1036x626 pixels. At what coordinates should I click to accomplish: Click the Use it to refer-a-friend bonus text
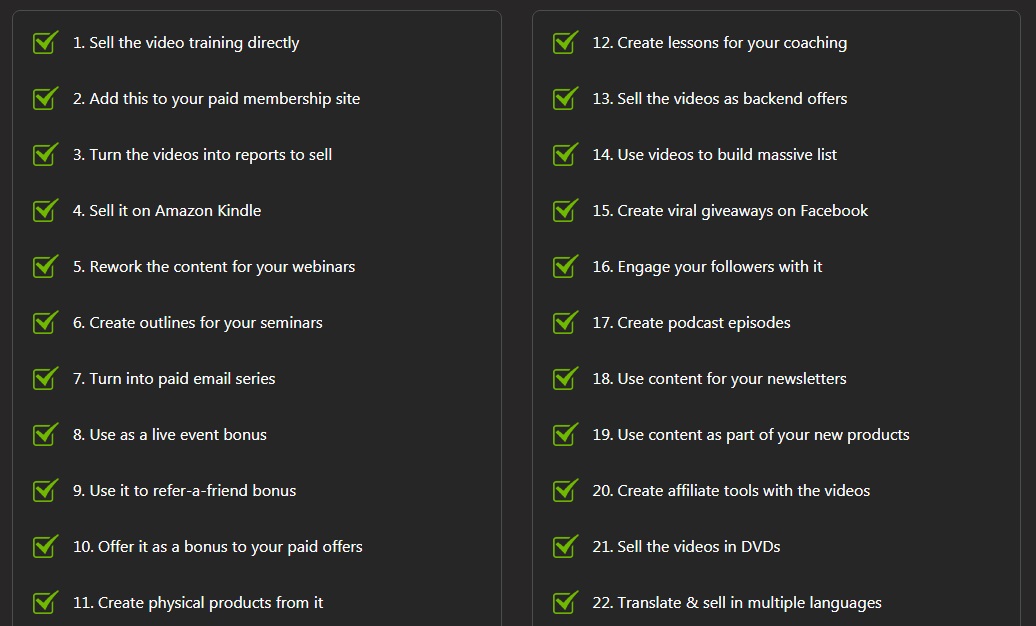184,491
